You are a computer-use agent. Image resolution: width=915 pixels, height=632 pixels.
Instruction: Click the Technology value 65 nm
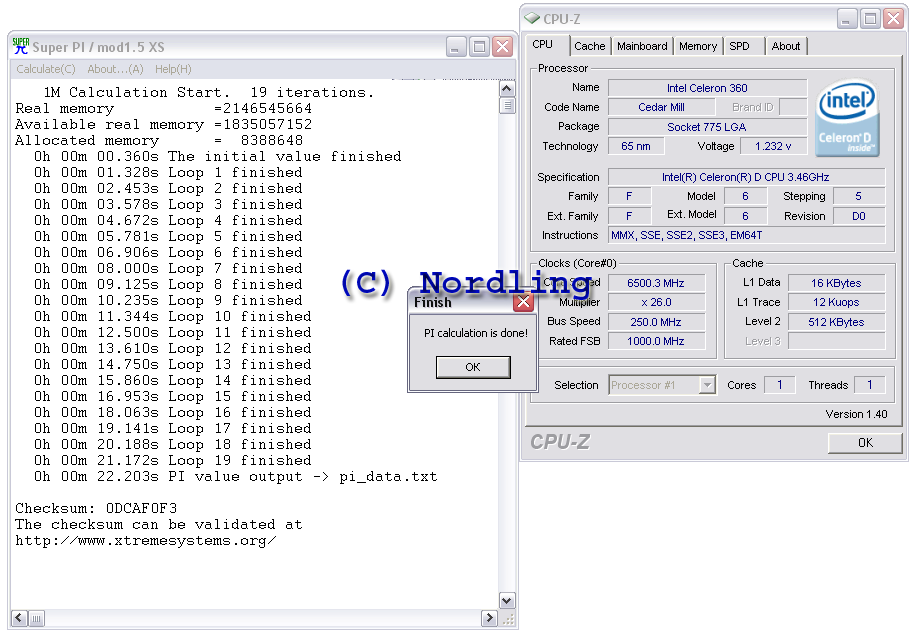pos(635,146)
